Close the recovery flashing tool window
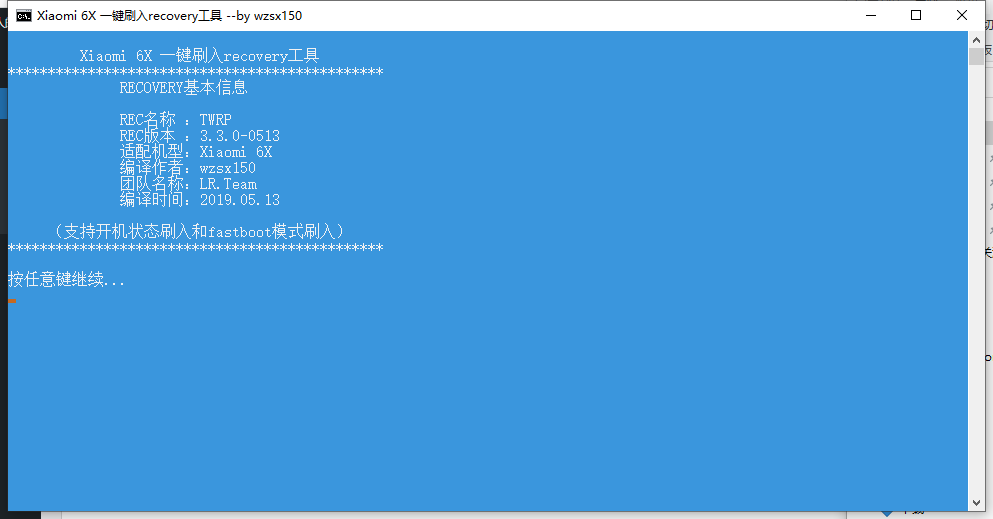The width and height of the screenshot is (993, 519). [961, 15]
